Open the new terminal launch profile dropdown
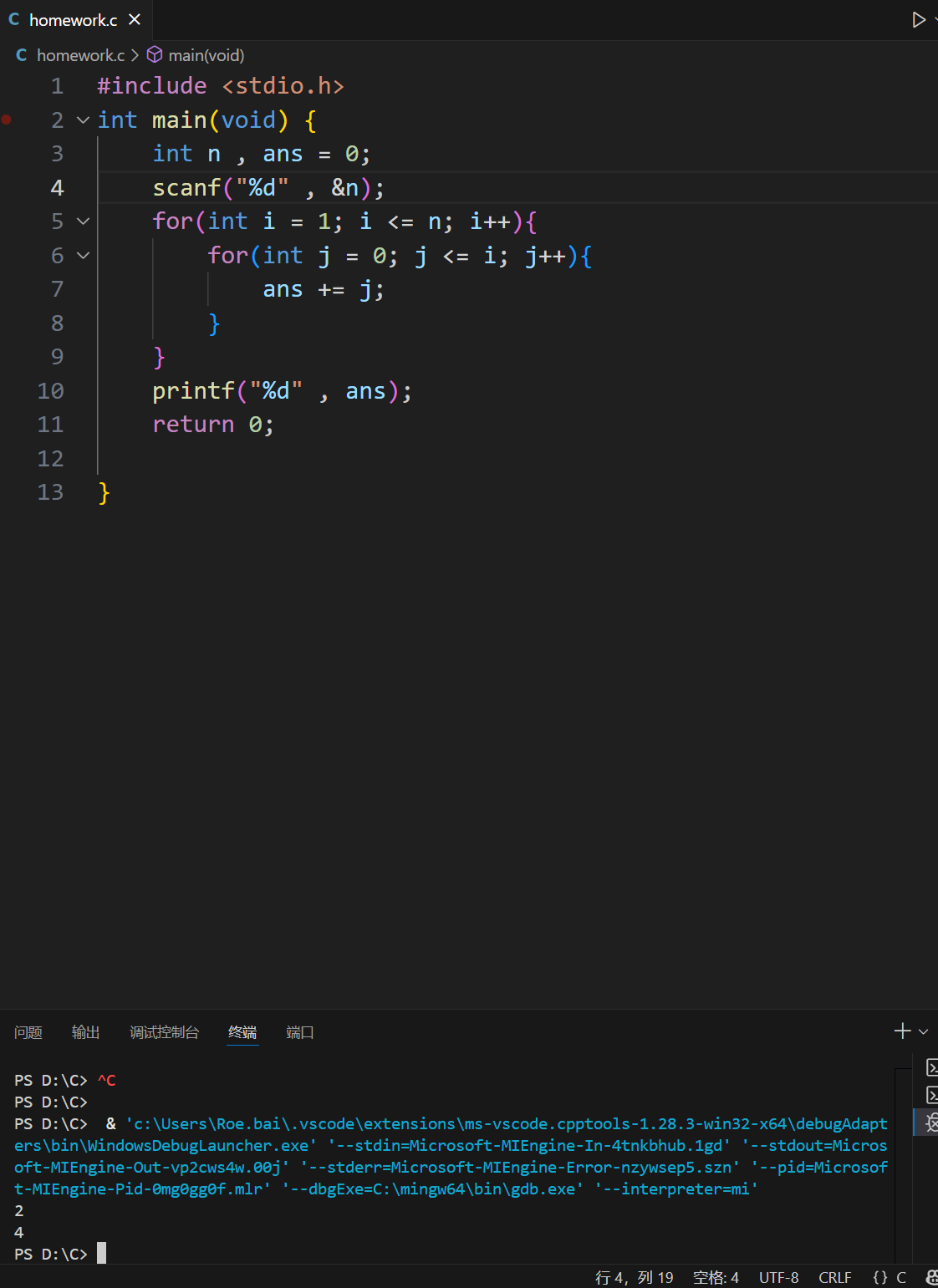Viewport: 938px width, 1288px height. [x=924, y=1031]
